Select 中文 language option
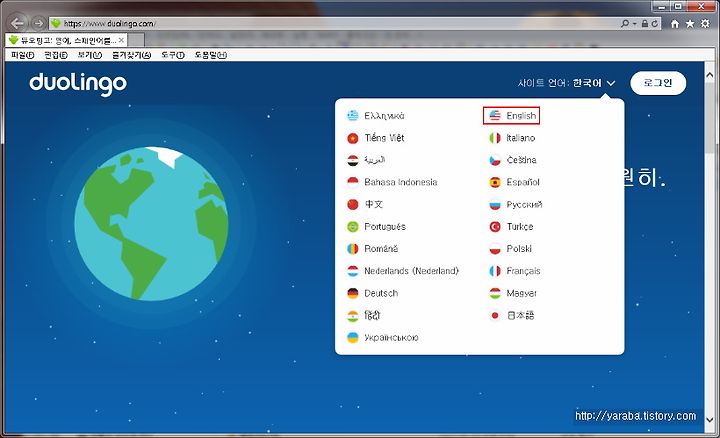 [373, 204]
